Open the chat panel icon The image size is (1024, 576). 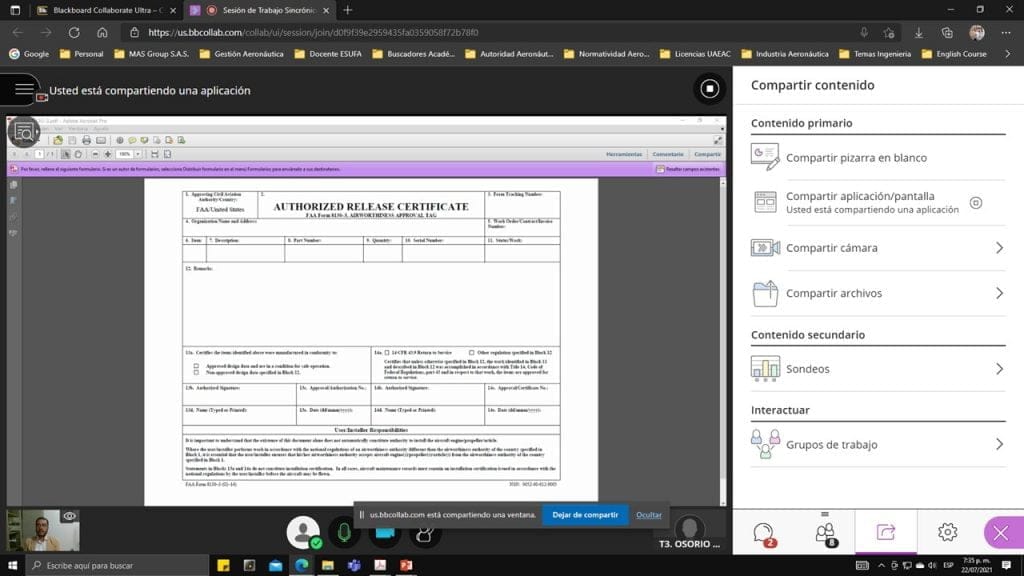click(764, 533)
